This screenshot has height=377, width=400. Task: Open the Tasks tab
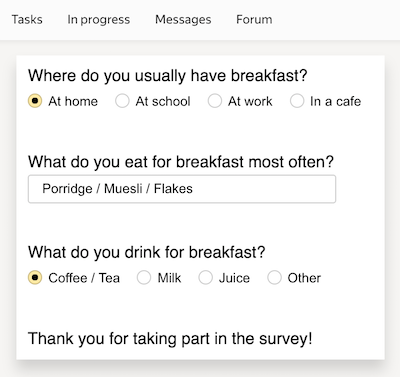pos(27,19)
